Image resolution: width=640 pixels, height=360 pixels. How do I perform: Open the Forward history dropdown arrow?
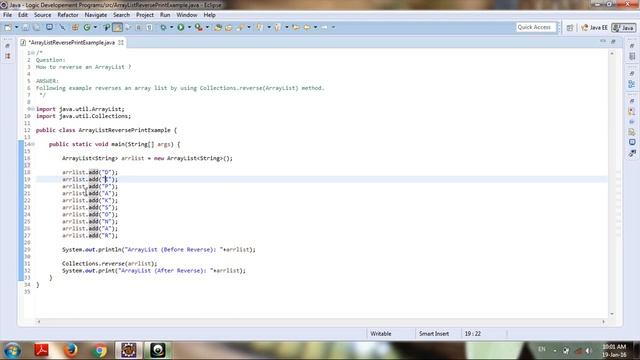(333, 27)
